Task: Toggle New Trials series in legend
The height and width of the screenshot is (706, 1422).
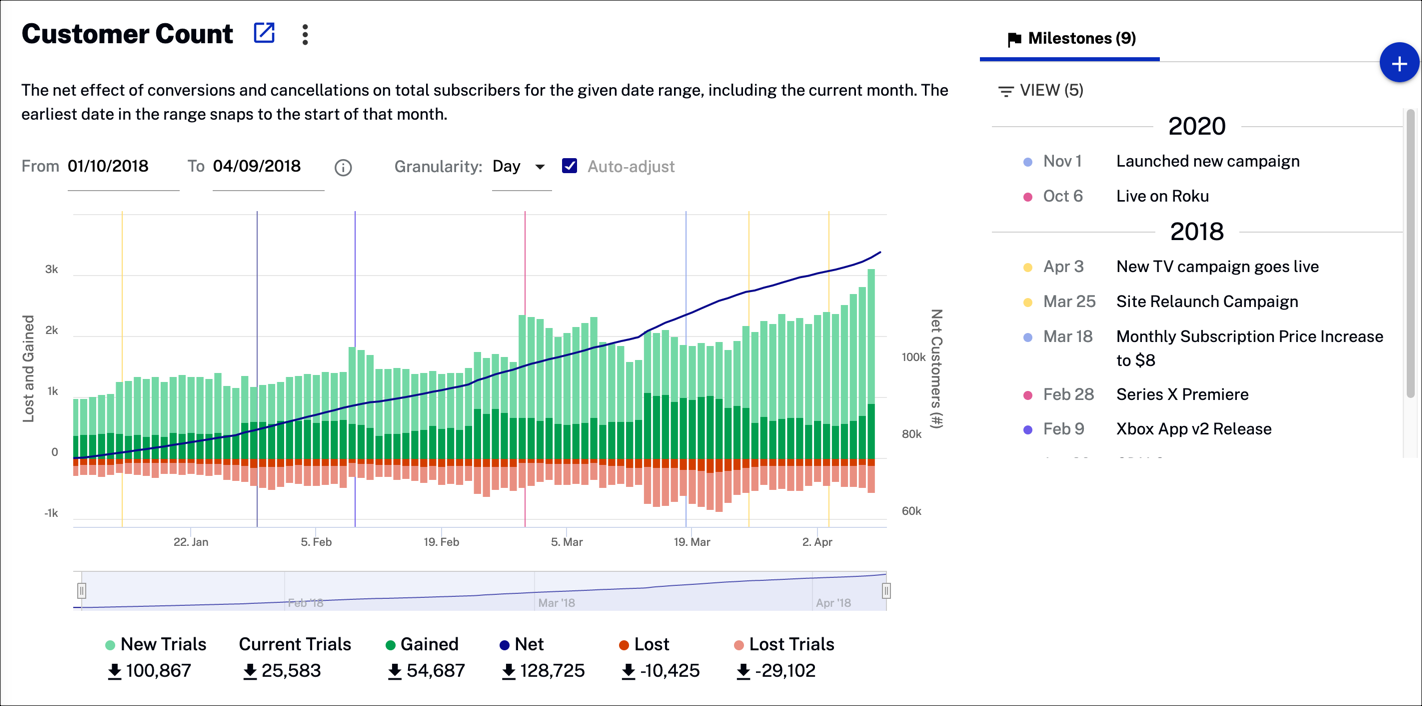Action: 155,645
